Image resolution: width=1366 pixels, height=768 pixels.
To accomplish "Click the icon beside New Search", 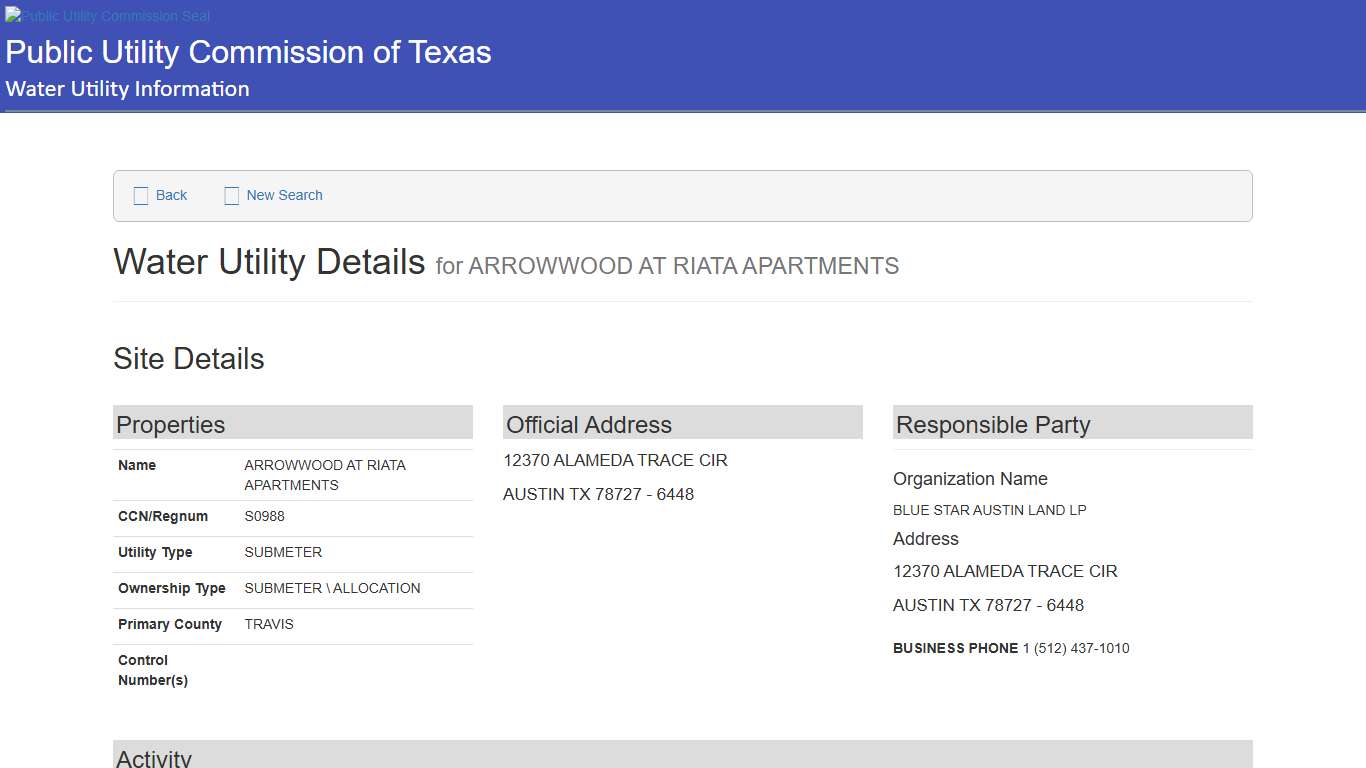I will click(x=231, y=196).
